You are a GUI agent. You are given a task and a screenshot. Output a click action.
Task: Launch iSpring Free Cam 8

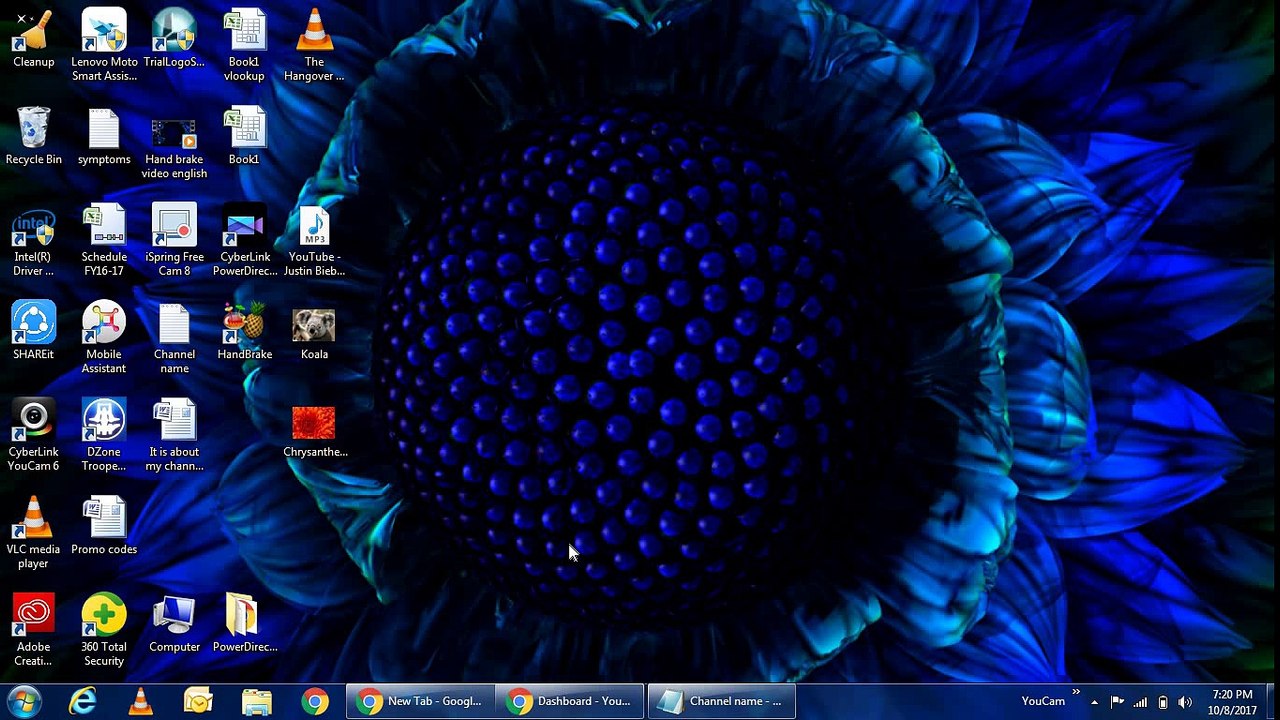click(174, 240)
